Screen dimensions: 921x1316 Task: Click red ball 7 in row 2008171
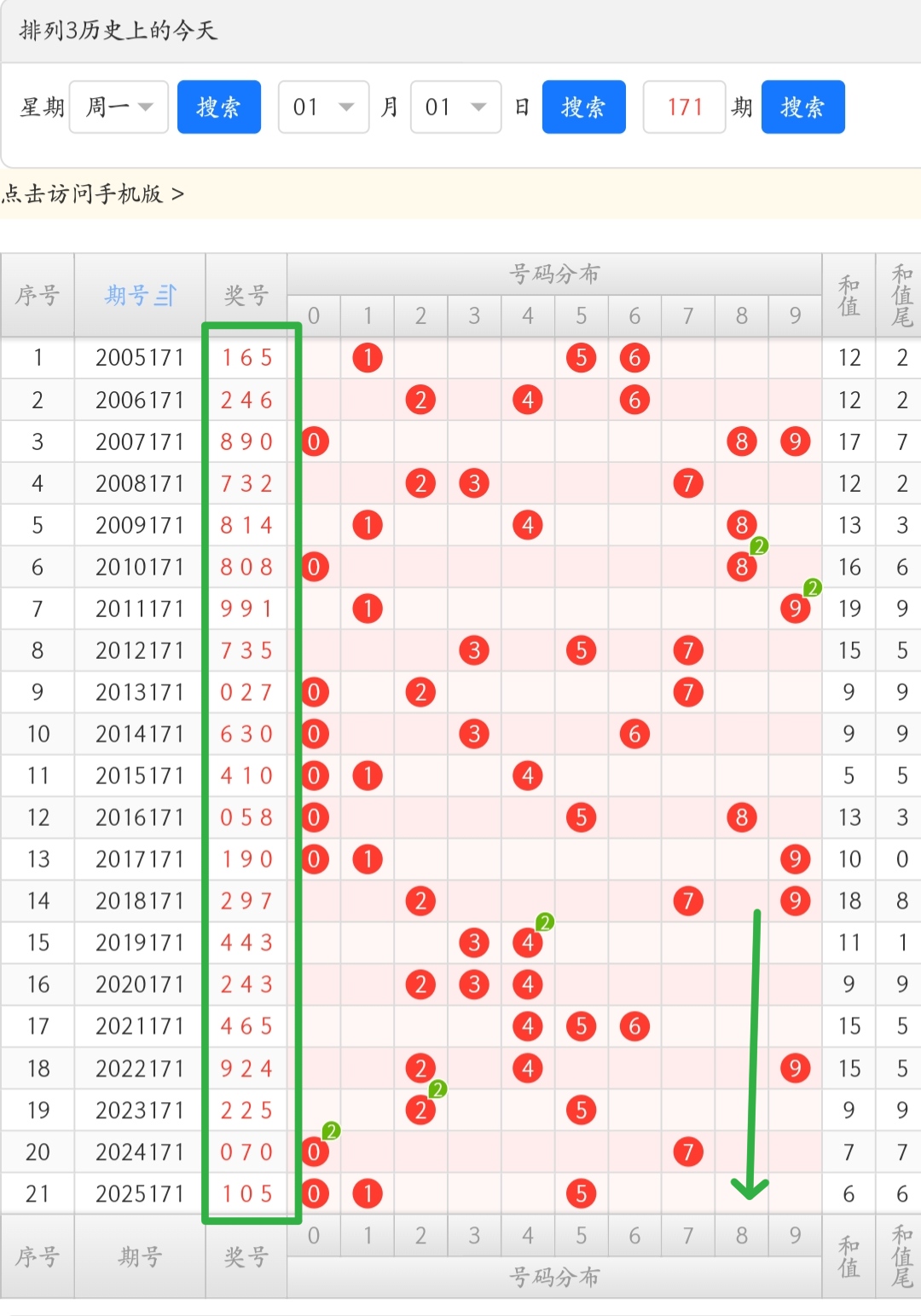pos(688,483)
